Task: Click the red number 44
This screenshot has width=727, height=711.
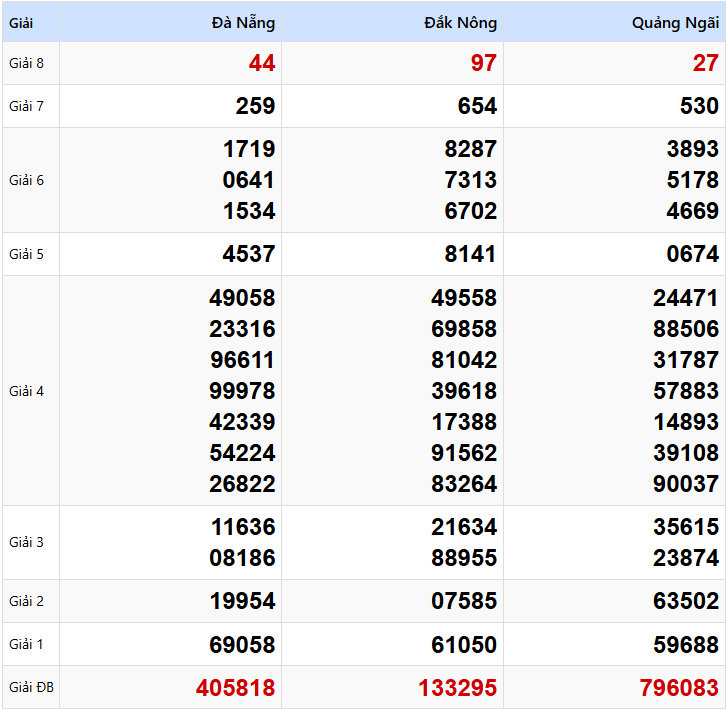Action: click(x=262, y=63)
